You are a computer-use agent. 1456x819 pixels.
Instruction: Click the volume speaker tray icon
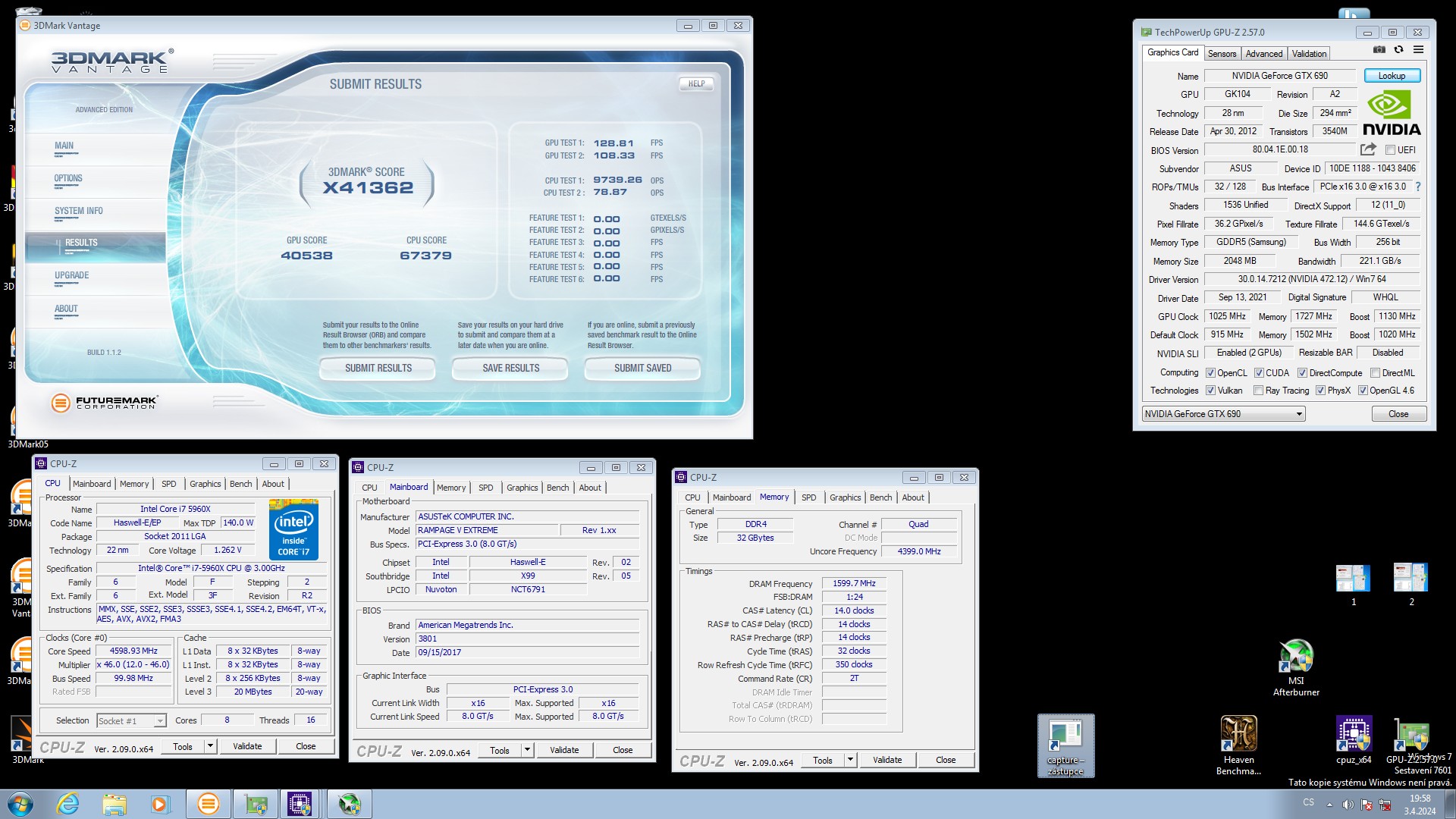coord(1348,805)
